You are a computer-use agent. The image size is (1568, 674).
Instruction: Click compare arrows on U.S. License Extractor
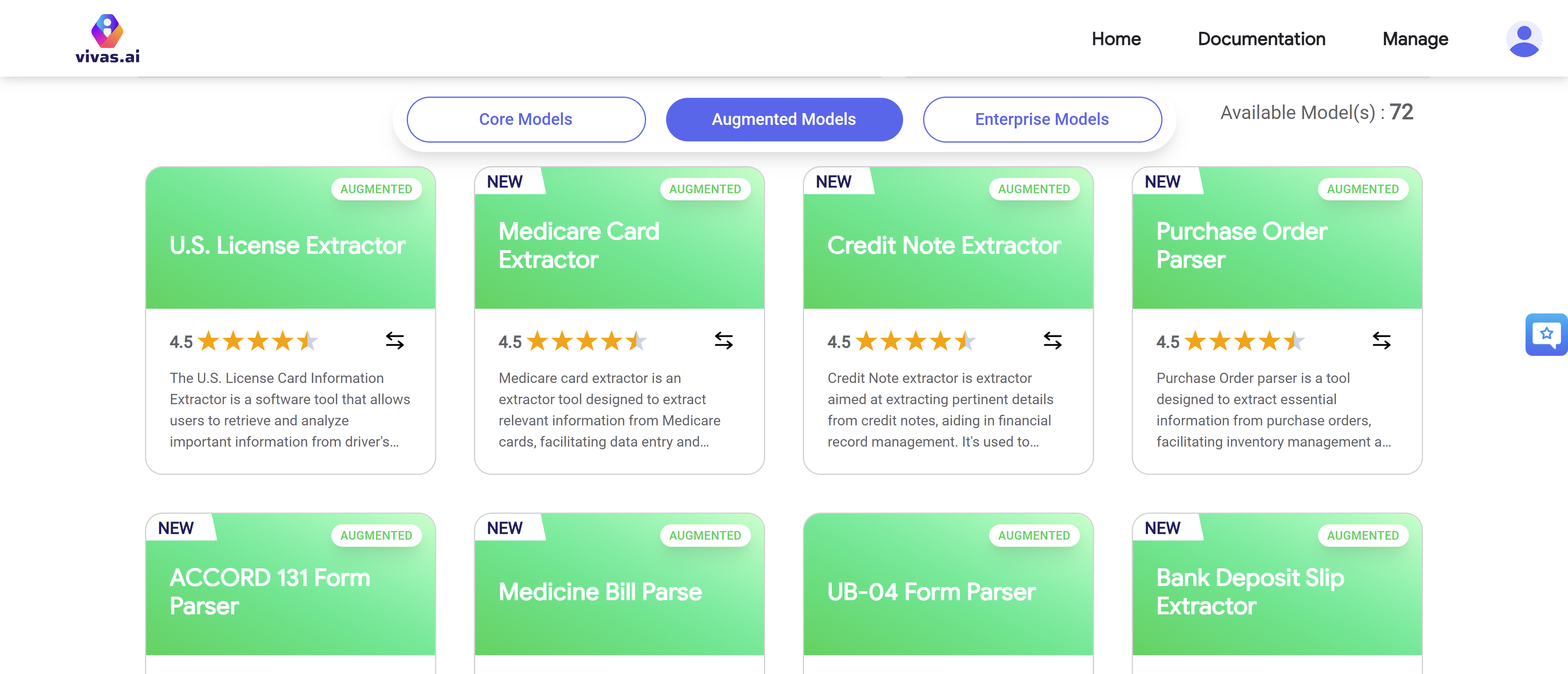pos(395,341)
